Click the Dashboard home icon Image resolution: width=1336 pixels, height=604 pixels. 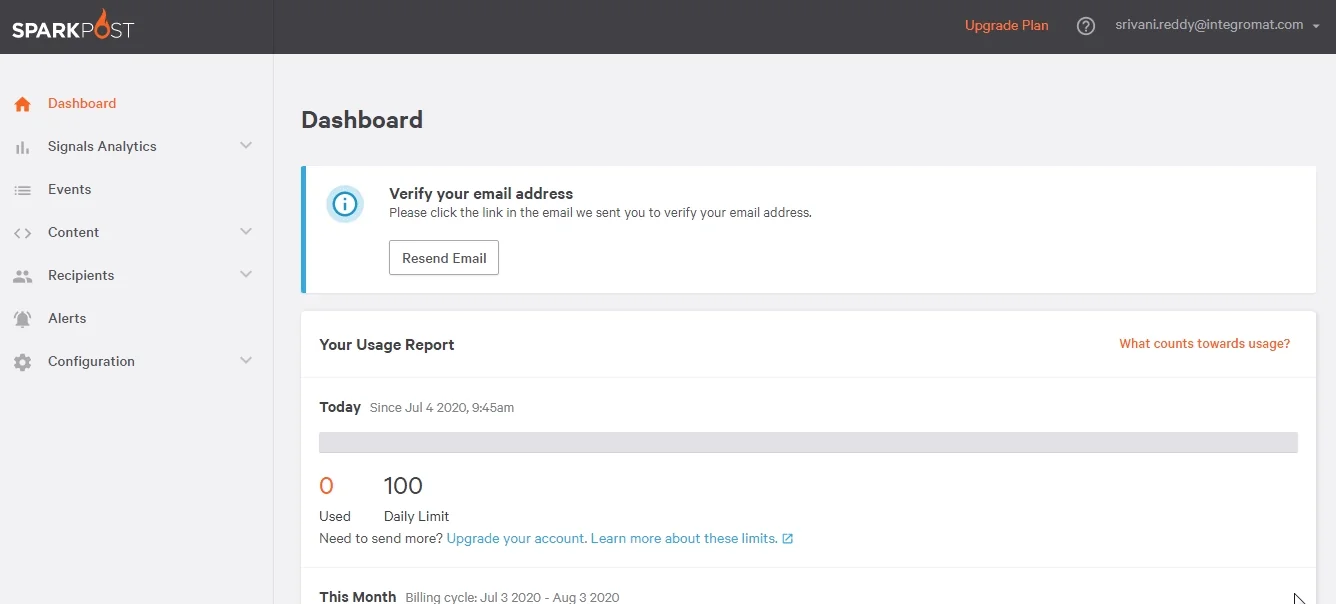pos(22,104)
